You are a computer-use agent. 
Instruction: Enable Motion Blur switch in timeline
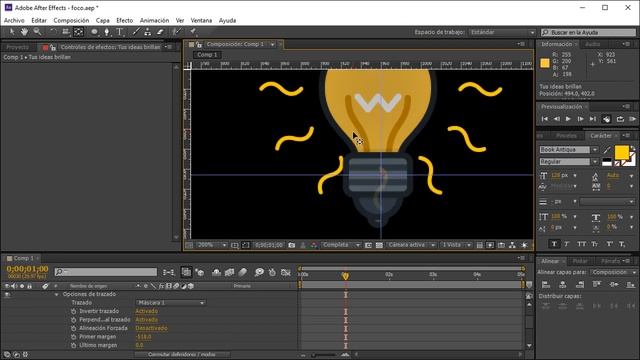coord(243,272)
